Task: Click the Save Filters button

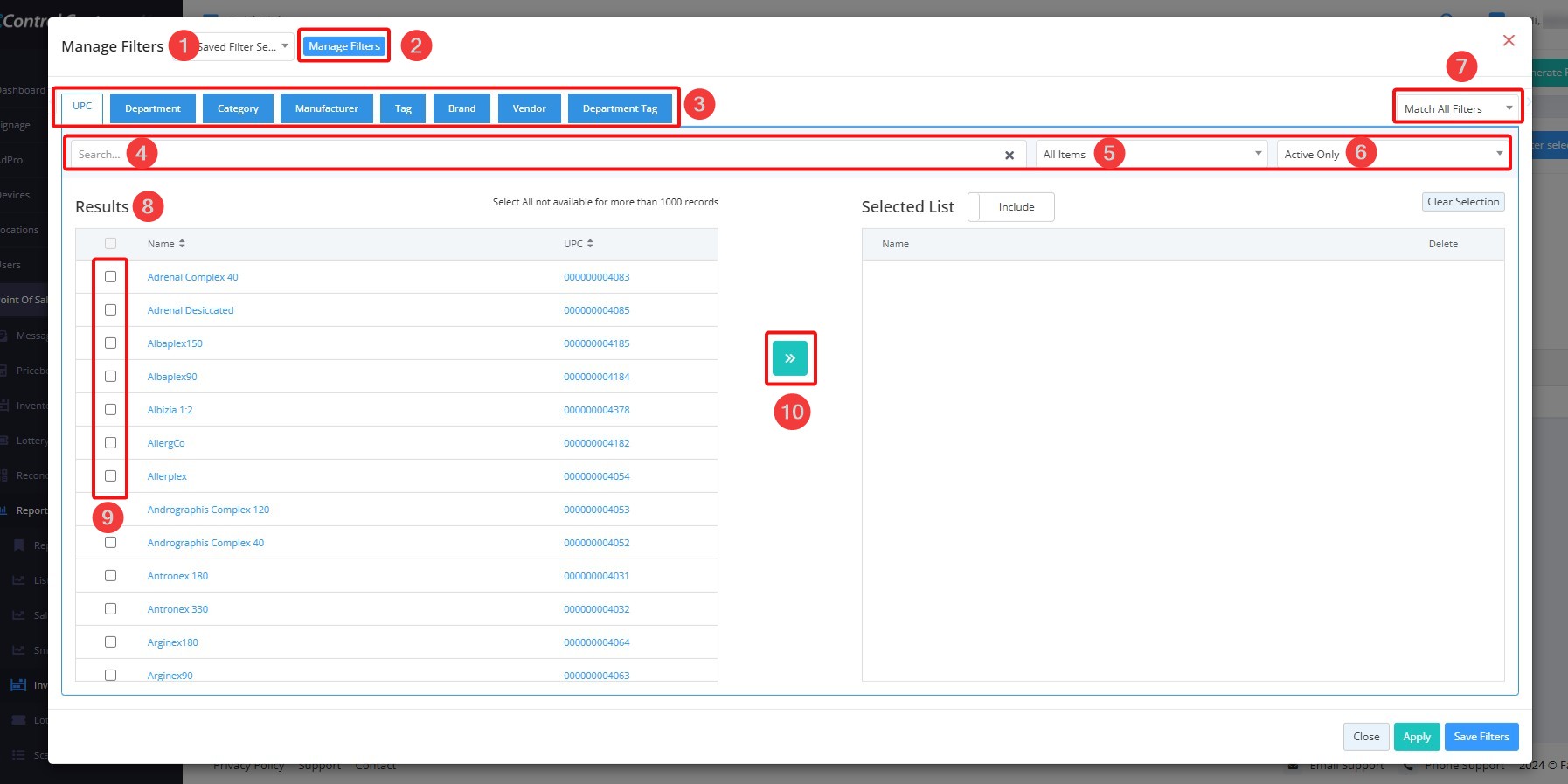Action: tap(1481, 737)
